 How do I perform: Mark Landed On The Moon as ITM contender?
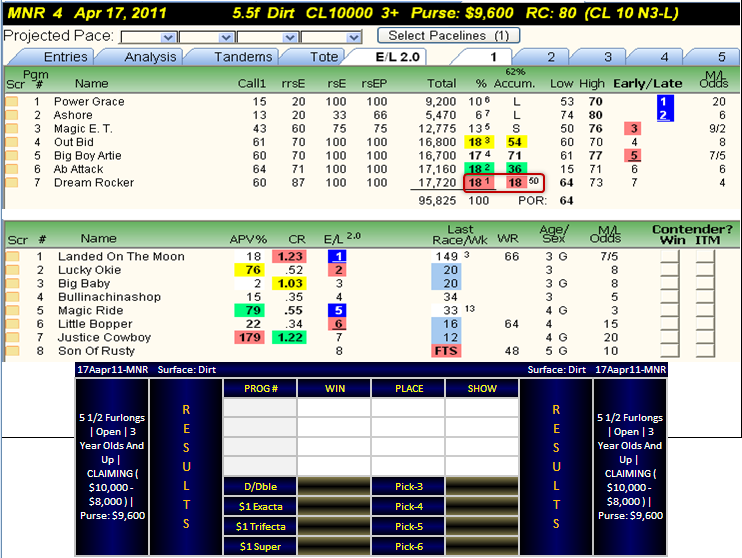tap(705, 257)
